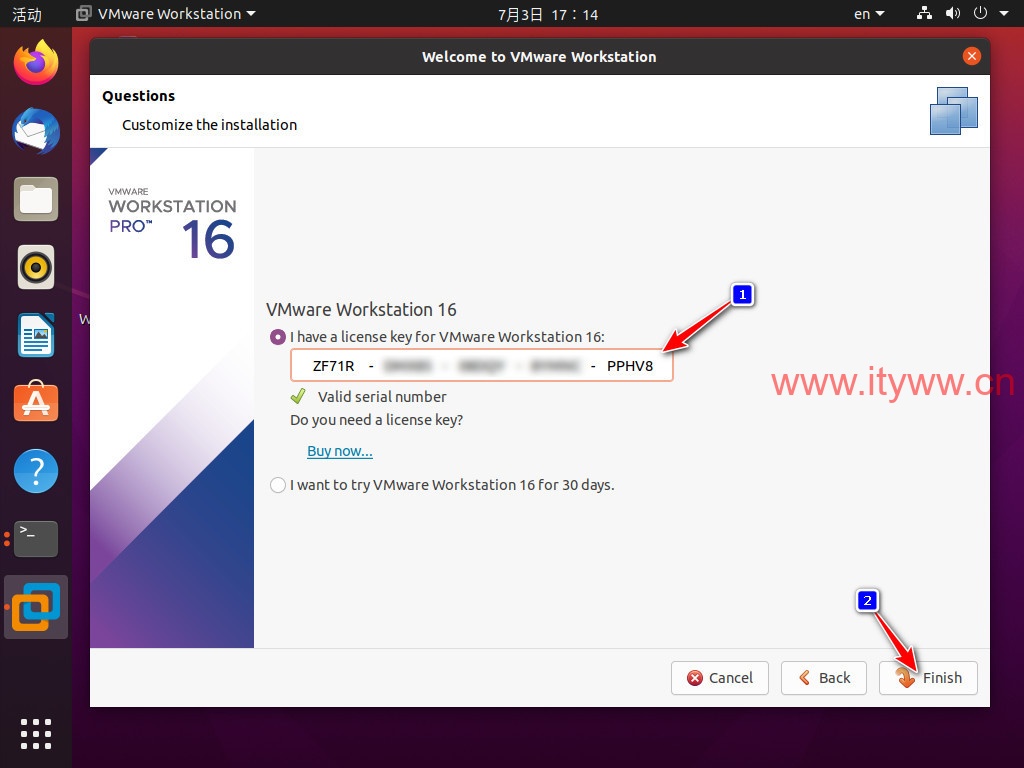Open the clock and calendar menu
1024x768 pixels.
548,14
